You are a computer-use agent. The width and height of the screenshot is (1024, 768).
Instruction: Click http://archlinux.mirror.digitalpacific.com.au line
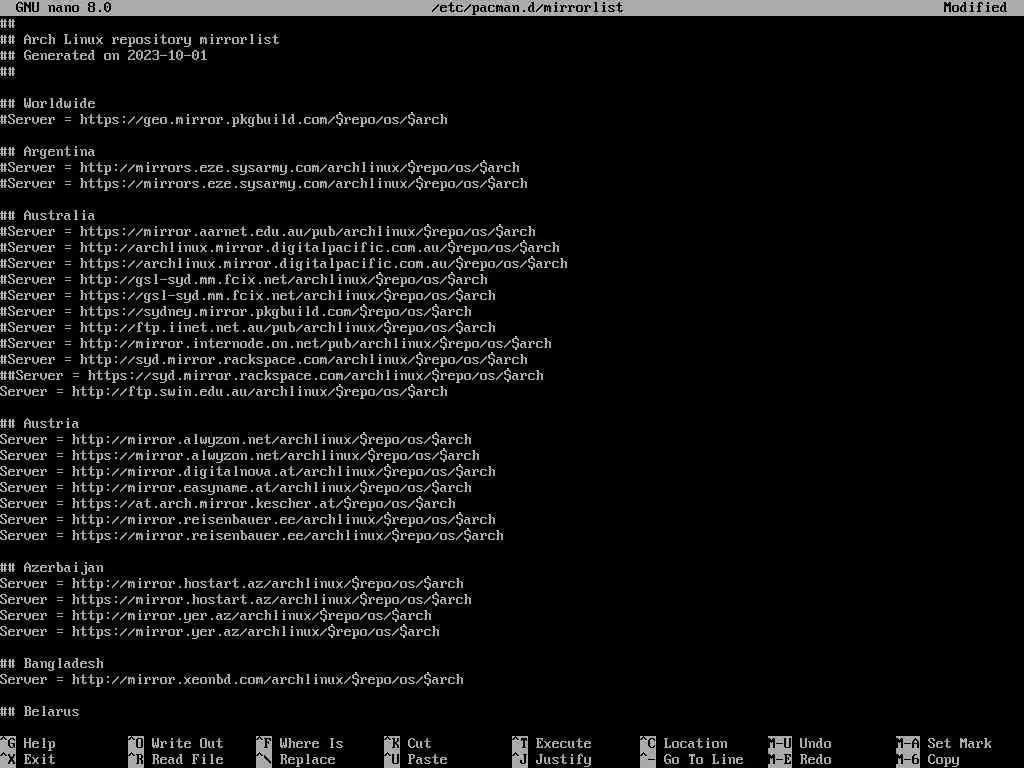point(280,248)
